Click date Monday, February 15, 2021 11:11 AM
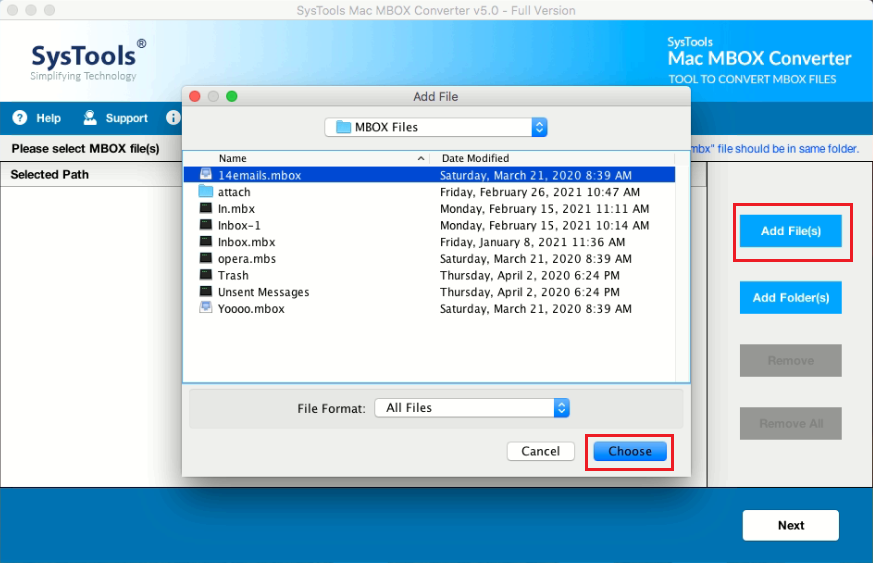Screen dimensions: 873x563 click(x=544, y=209)
